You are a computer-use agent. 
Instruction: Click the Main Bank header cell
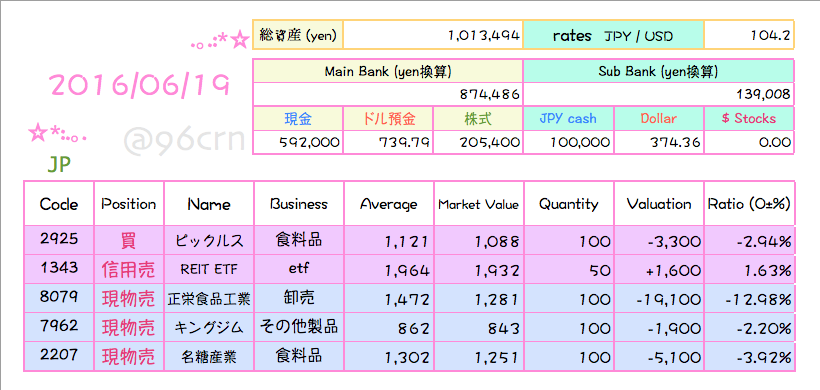pyautogui.click(x=388, y=72)
